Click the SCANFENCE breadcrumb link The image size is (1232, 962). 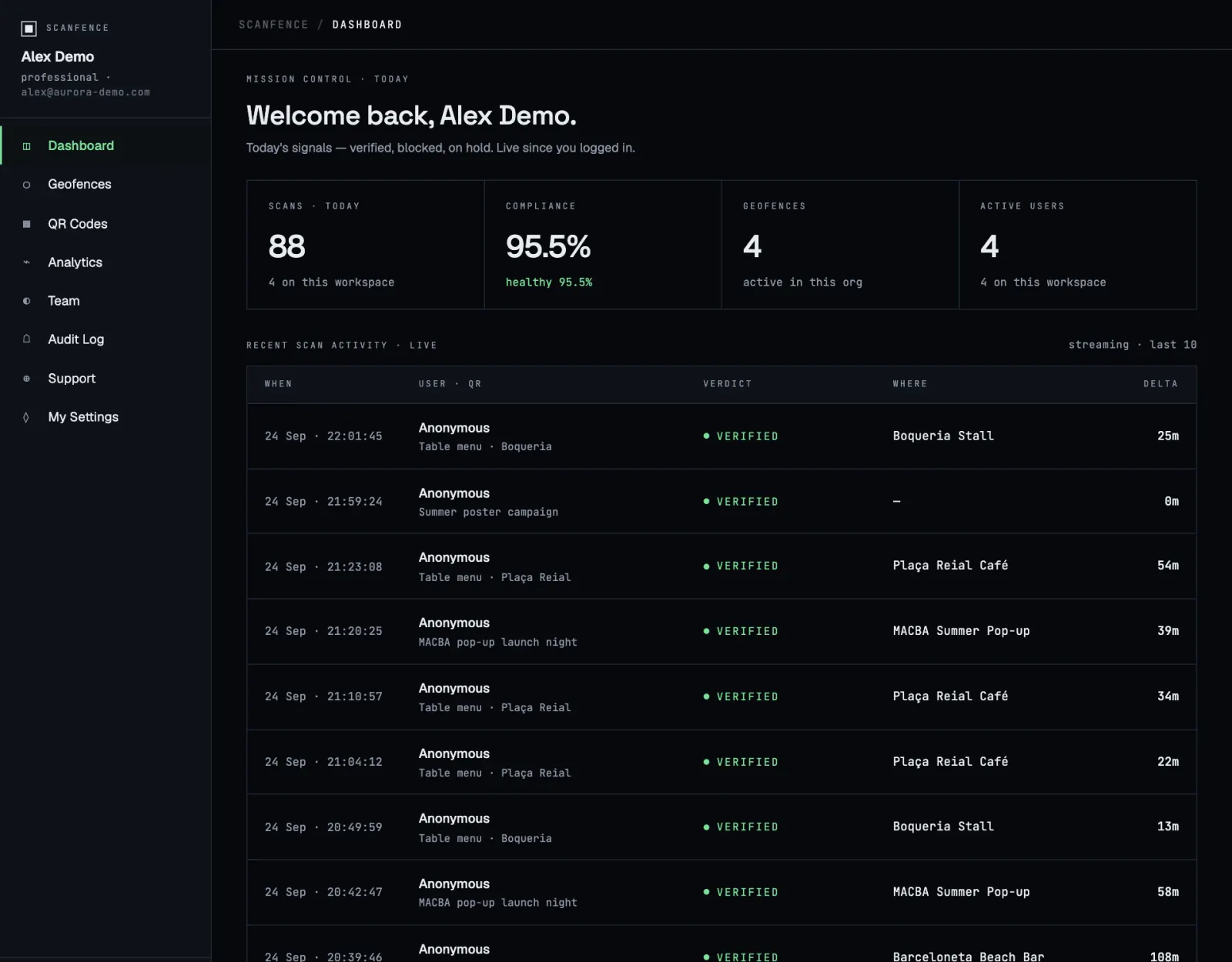(273, 25)
